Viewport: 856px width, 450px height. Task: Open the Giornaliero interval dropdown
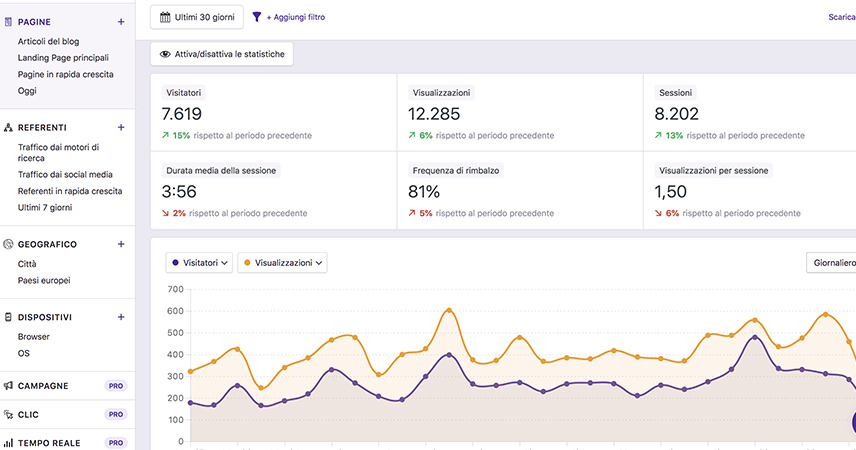click(831, 263)
